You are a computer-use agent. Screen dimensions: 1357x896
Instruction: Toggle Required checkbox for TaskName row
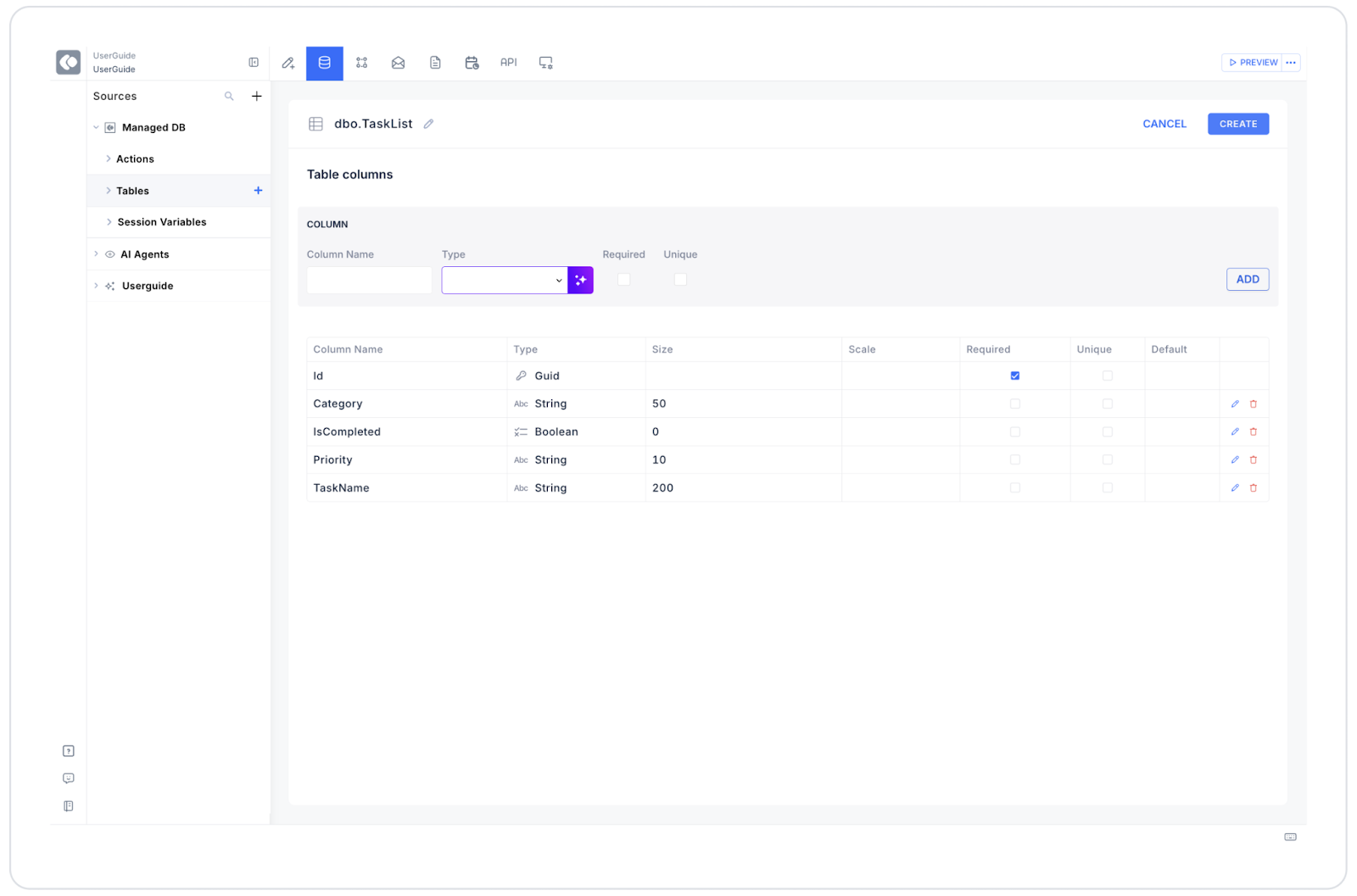[1015, 488]
